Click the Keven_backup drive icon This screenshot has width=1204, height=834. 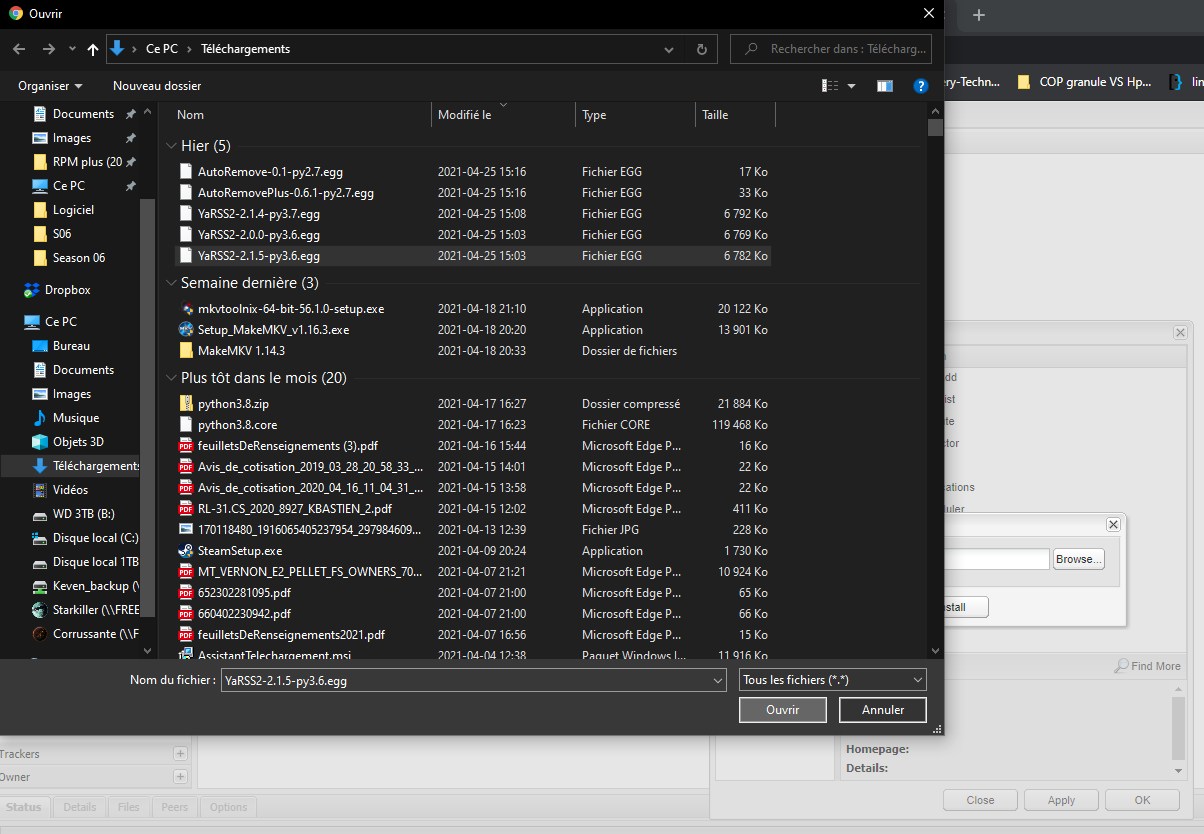click(40, 586)
